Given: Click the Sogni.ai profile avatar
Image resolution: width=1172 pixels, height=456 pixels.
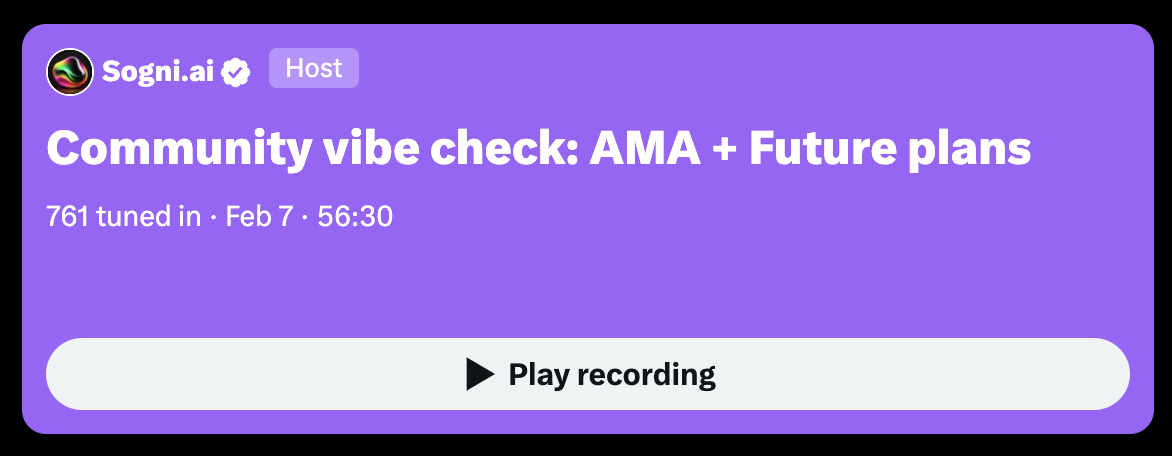Looking at the screenshot, I should click(70, 72).
